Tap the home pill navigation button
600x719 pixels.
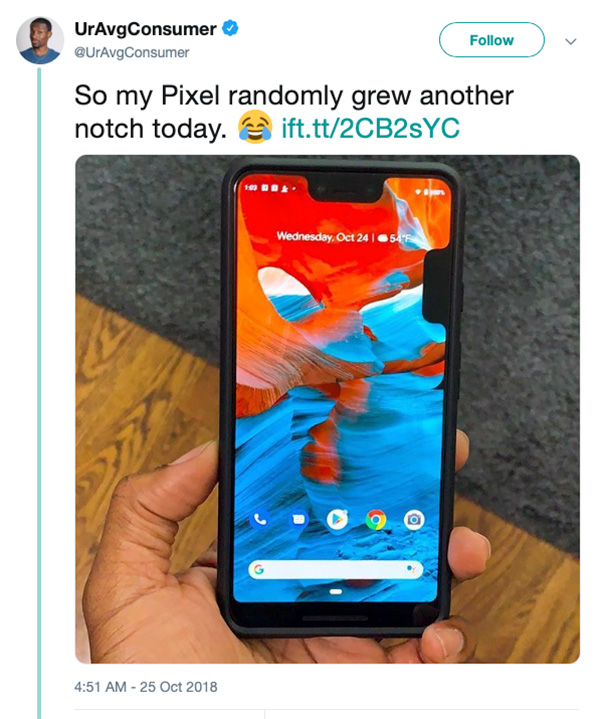click(x=336, y=592)
